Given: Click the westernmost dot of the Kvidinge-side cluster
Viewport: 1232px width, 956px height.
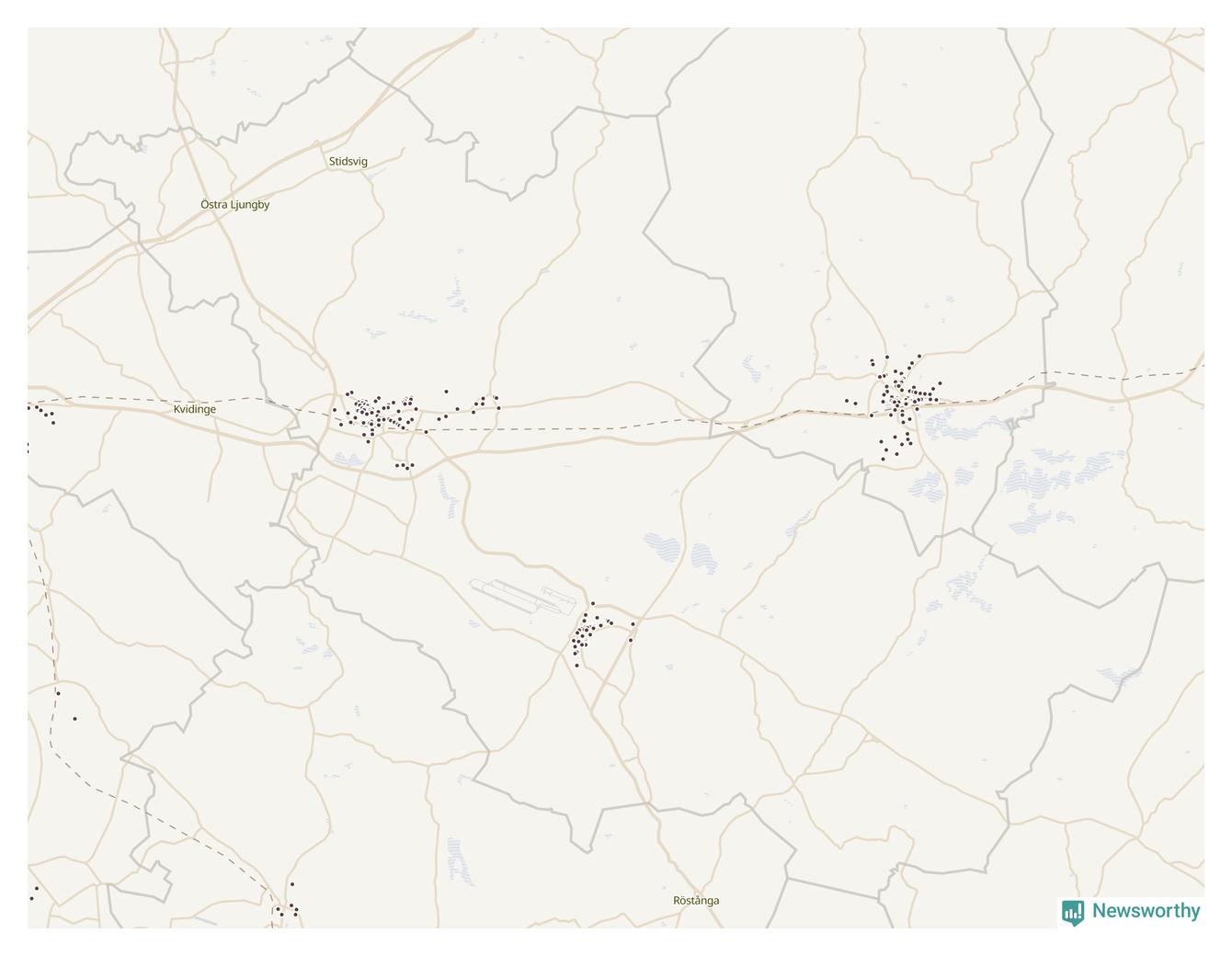Looking at the screenshot, I should (x=335, y=410).
